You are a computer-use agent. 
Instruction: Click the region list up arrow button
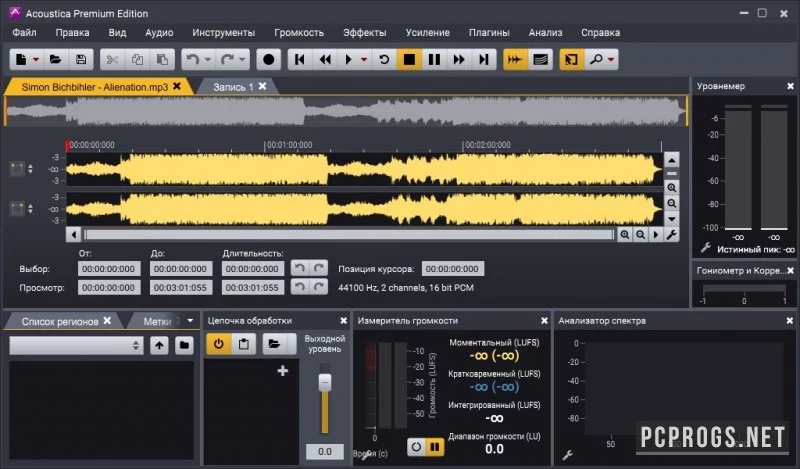tap(159, 345)
